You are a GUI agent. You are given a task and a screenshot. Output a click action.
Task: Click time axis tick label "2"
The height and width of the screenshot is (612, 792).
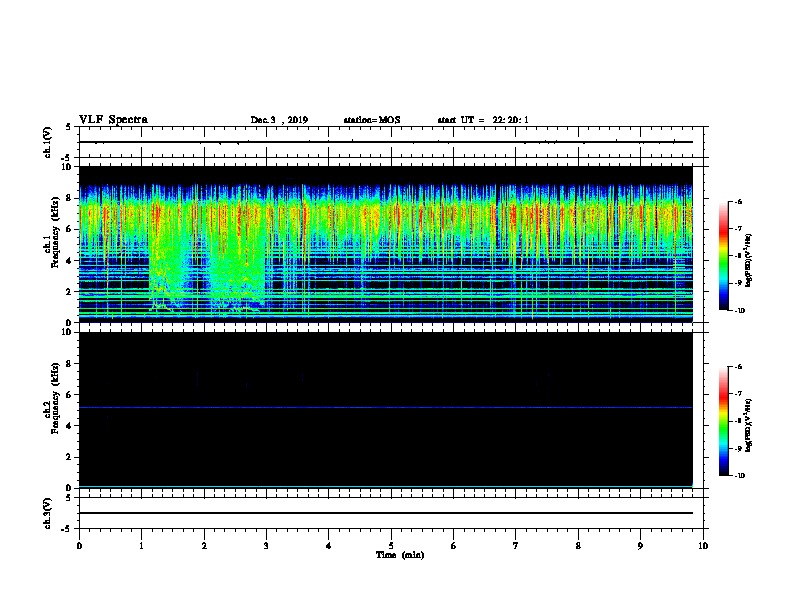[204, 546]
